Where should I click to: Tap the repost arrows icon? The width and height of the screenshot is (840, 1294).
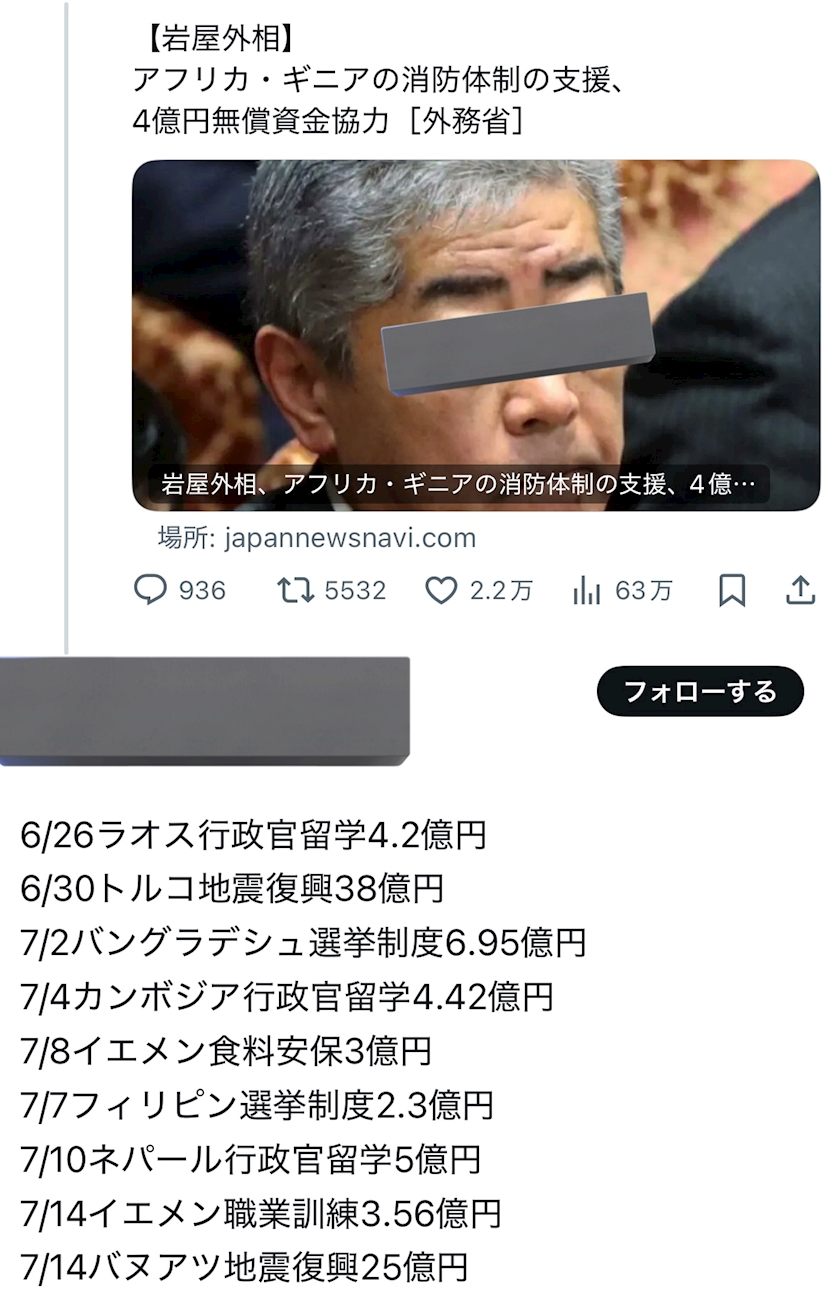click(x=295, y=591)
